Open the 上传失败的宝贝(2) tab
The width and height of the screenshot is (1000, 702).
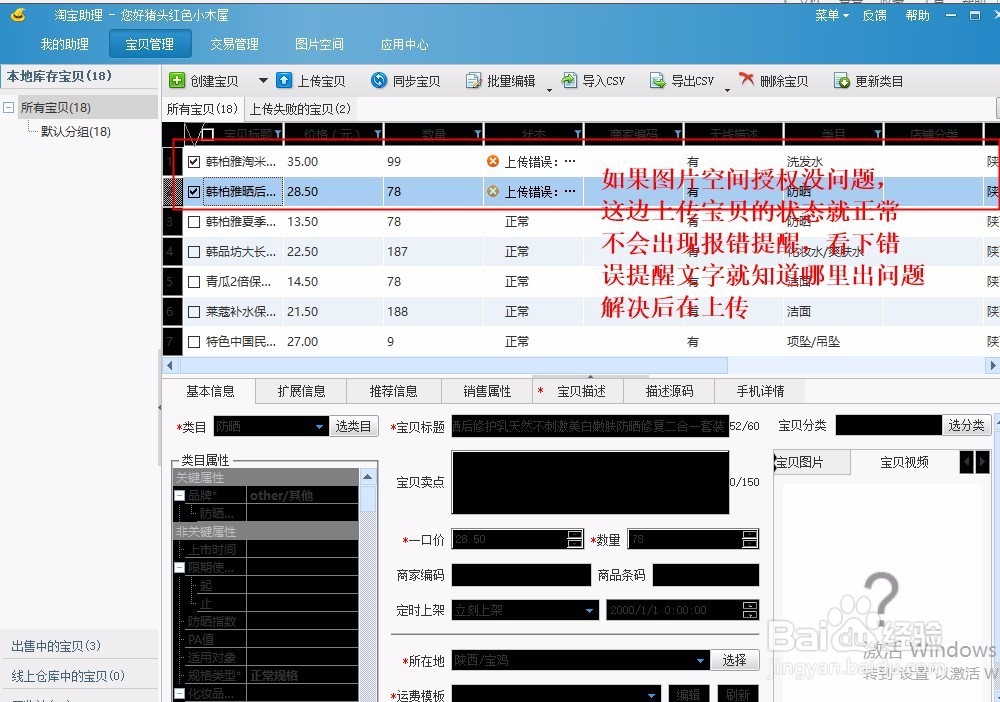point(300,109)
